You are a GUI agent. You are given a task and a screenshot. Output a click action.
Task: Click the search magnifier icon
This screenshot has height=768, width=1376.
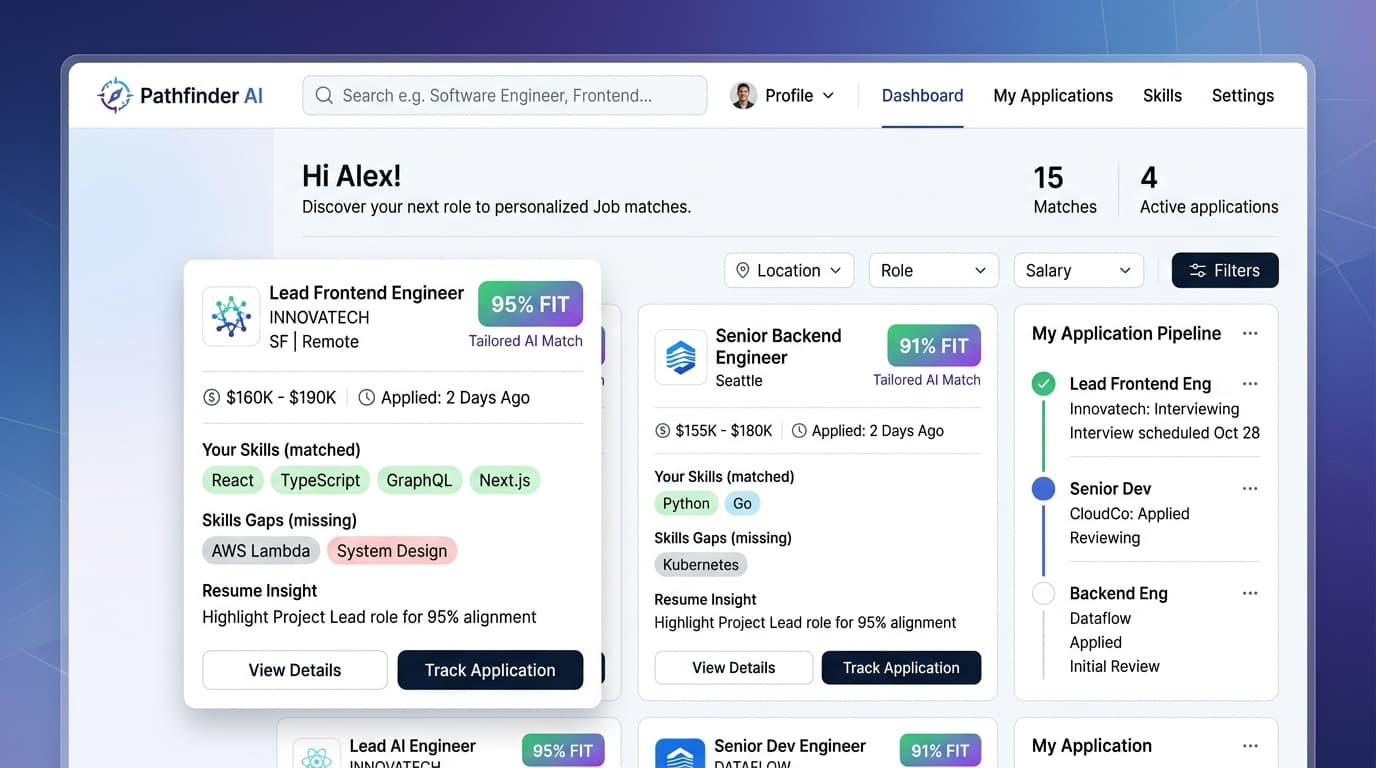(324, 96)
